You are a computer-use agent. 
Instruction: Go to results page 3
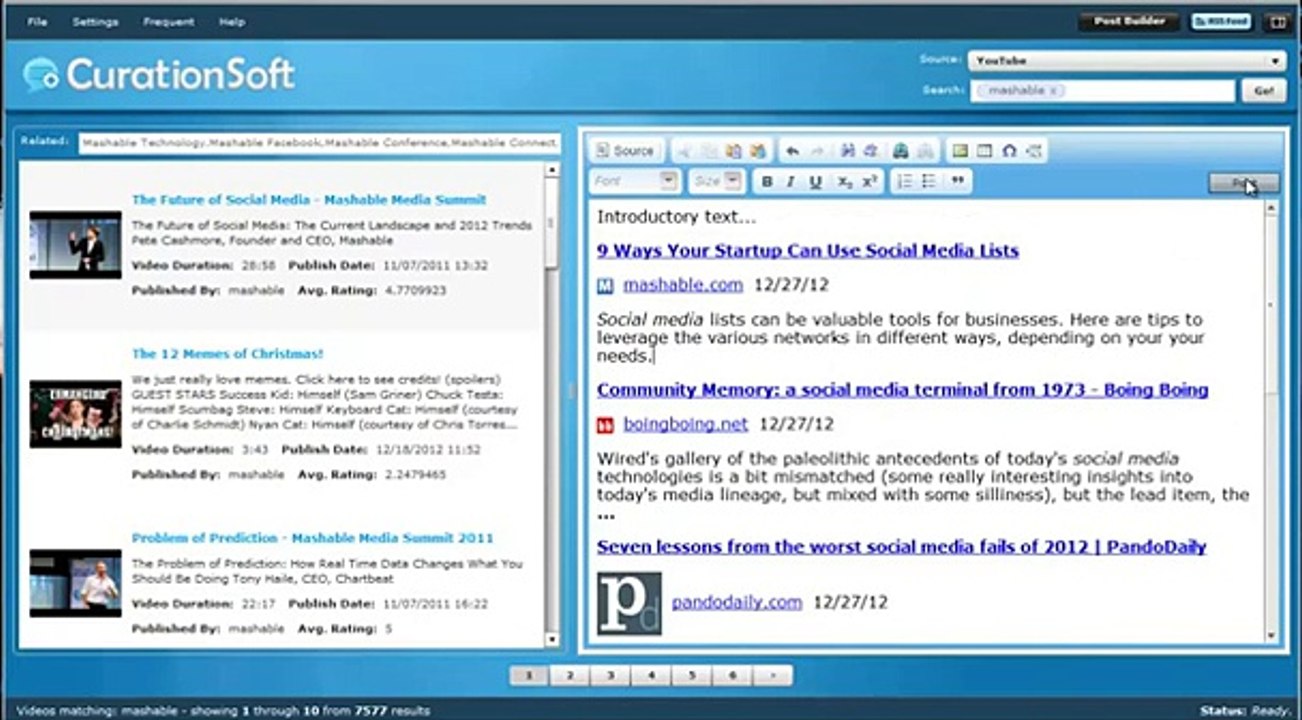[610, 676]
